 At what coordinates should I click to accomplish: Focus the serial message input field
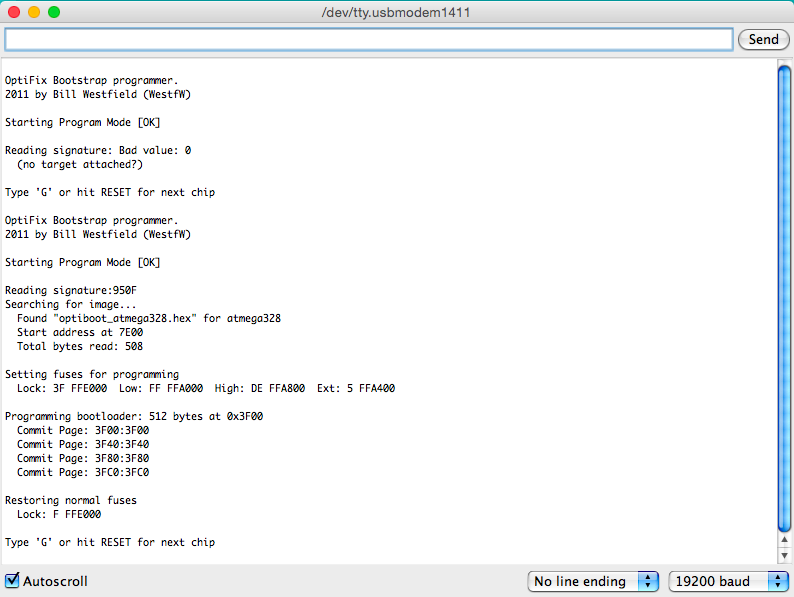click(369, 39)
